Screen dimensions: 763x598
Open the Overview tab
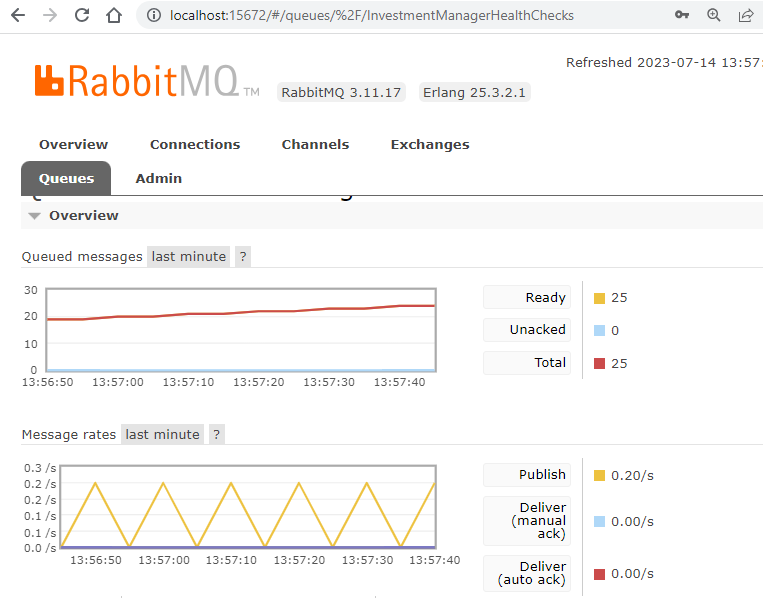coord(73,145)
